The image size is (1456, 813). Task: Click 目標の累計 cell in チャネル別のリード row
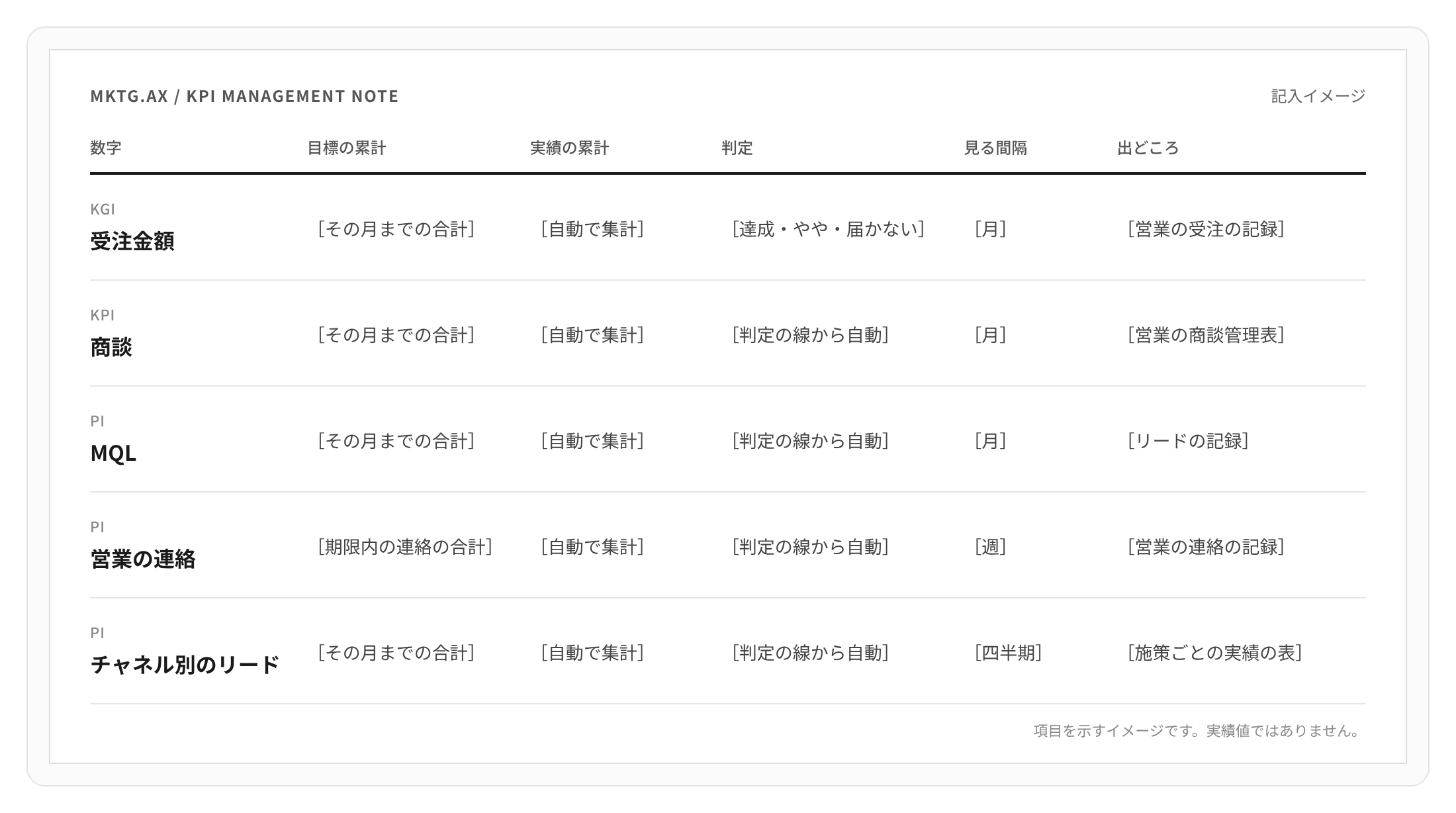coord(396,653)
